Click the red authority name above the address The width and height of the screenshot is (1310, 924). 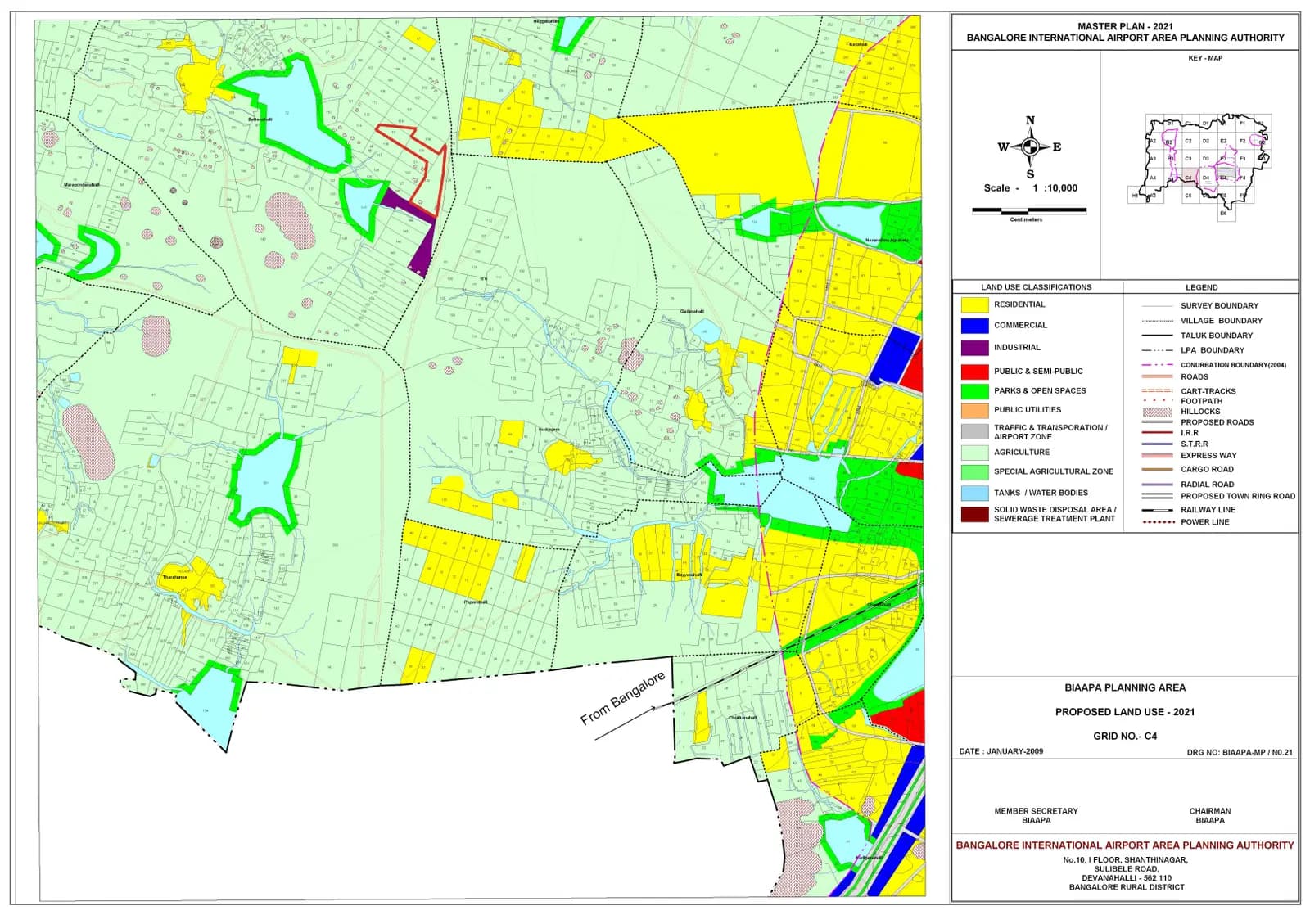point(1125,845)
